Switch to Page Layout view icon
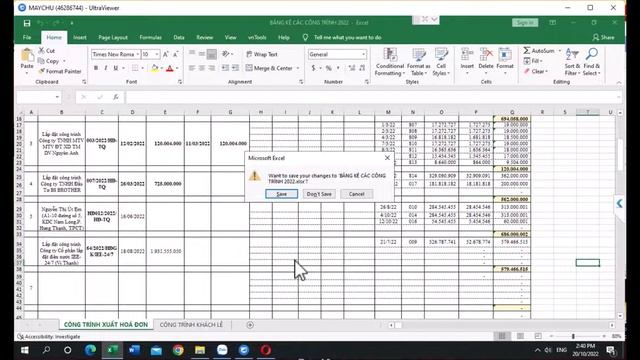 pyautogui.click(x=520, y=336)
